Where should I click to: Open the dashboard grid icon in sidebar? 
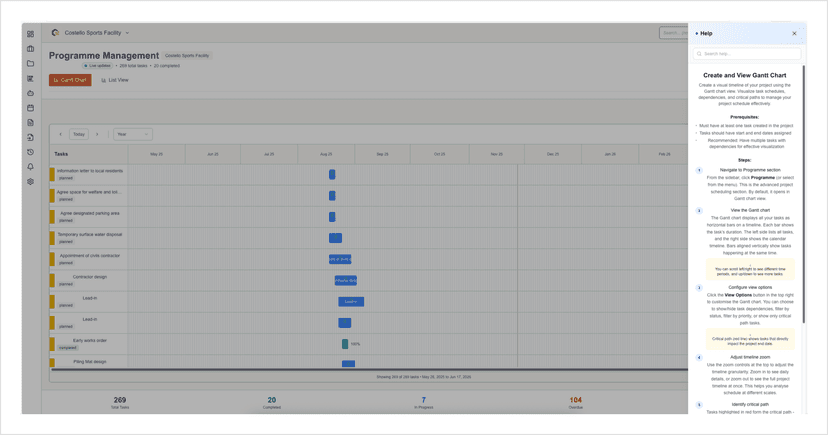31,34
